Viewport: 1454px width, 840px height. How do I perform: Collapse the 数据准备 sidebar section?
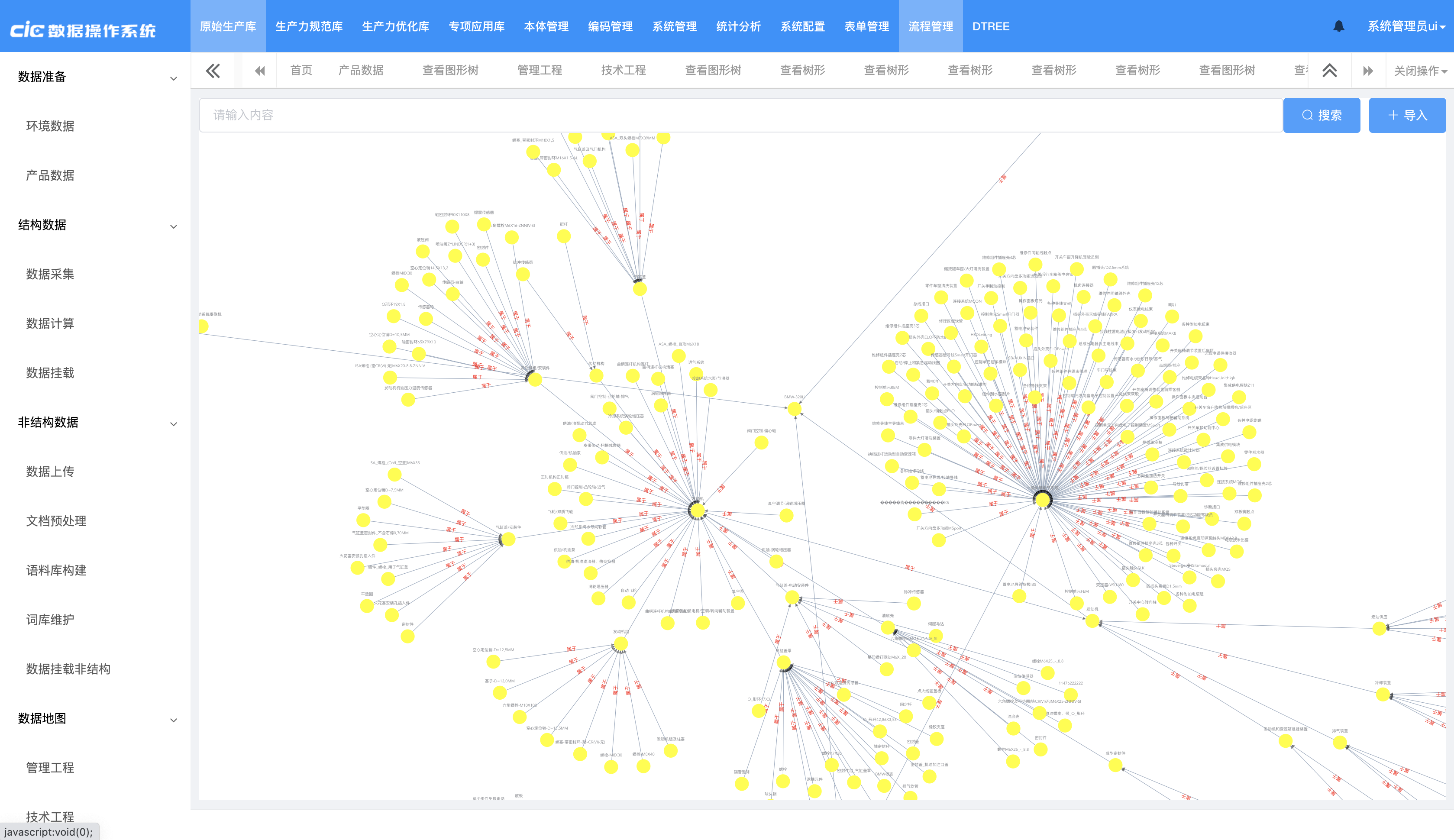click(x=173, y=78)
